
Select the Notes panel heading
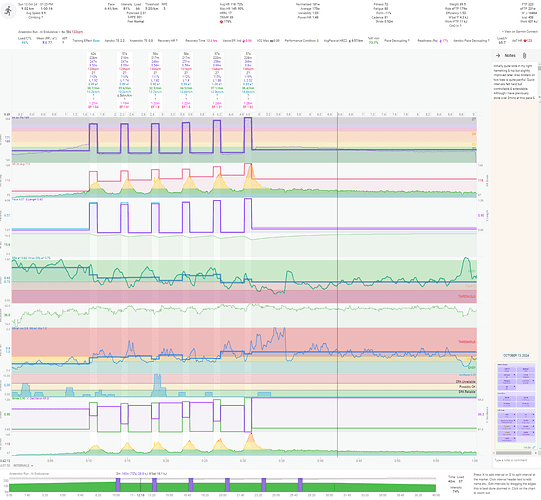pyautogui.click(x=510, y=56)
